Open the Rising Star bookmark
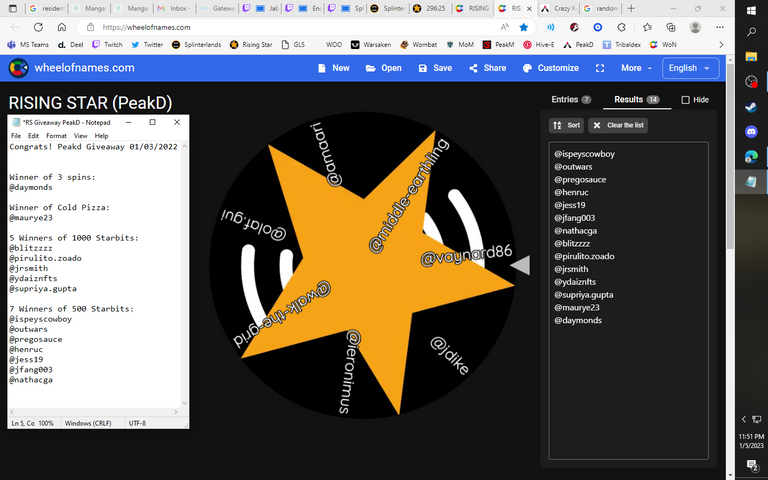768x480 pixels. pyautogui.click(x=251, y=45)
